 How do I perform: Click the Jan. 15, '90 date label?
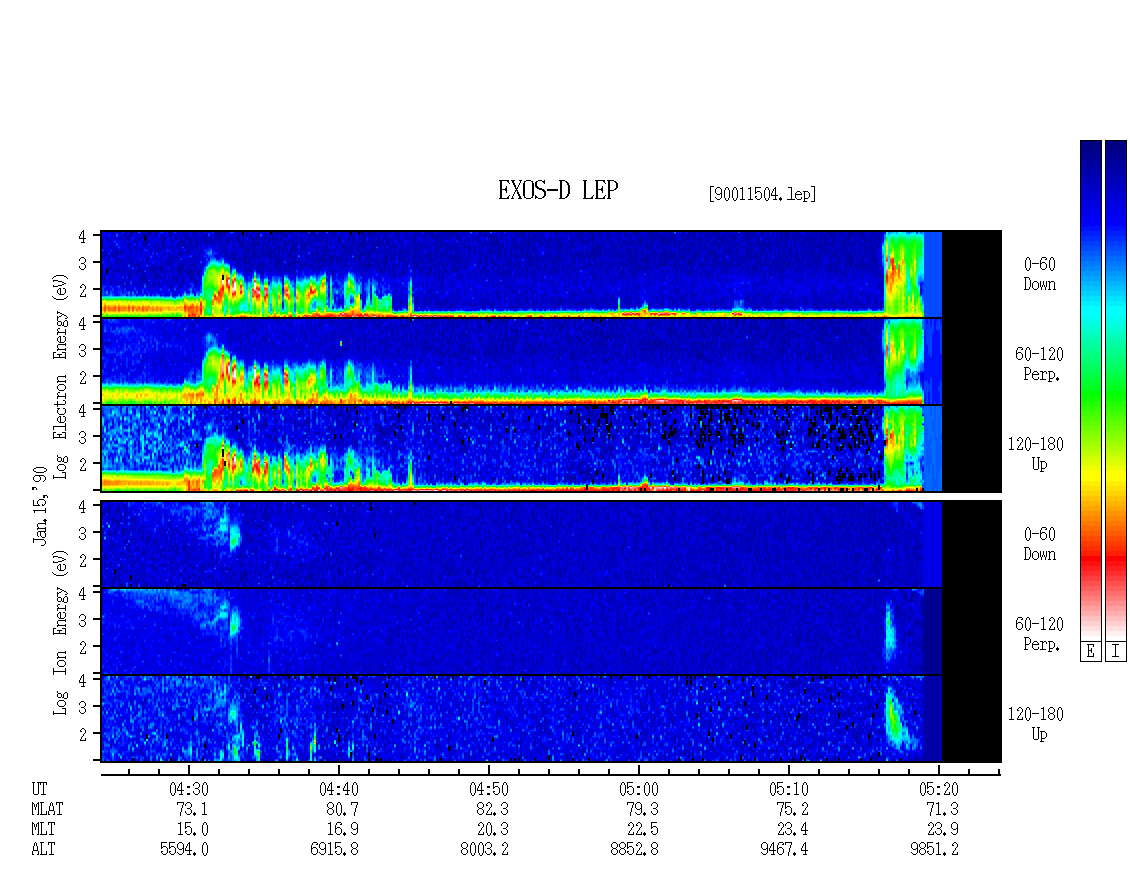pyautogui.click(x=40, y=505)
